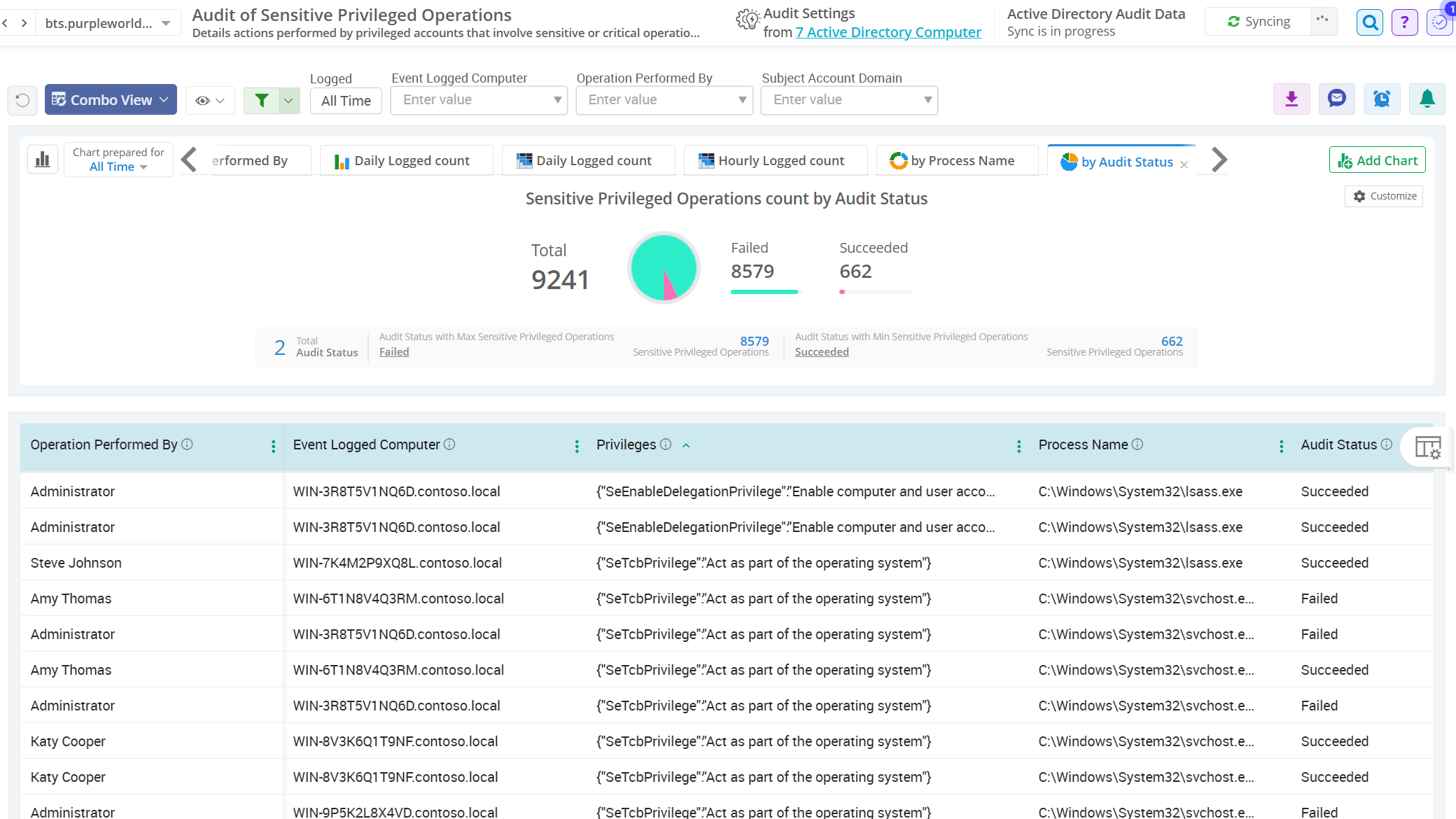Open Subject Account Domain filter dropdown
Image resolution: width=1456 pixels, height=819 pixels.
coord(849,100)
